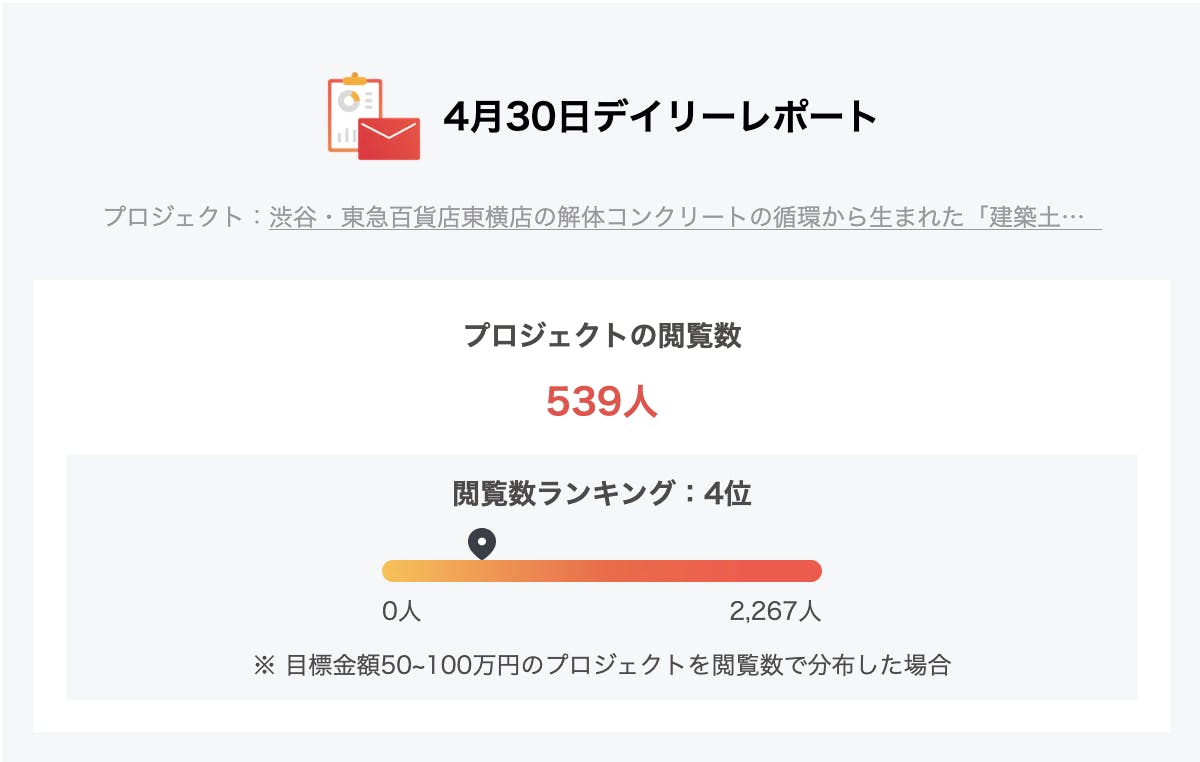
Task: Click the デイリーレポート word in title
Action: [x=735, y=118]
